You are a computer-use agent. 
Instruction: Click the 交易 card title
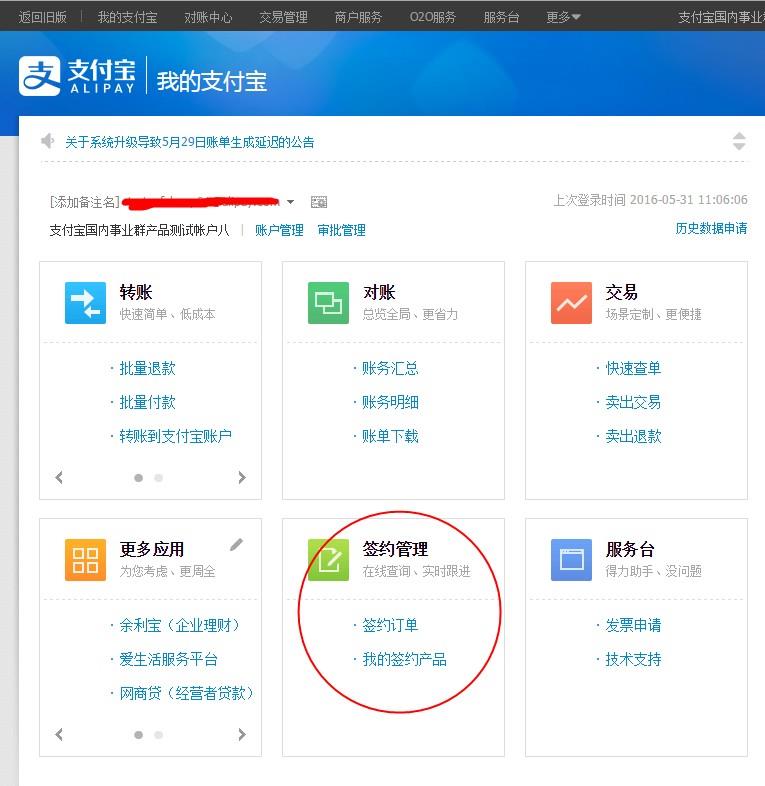tap(622, 292)
